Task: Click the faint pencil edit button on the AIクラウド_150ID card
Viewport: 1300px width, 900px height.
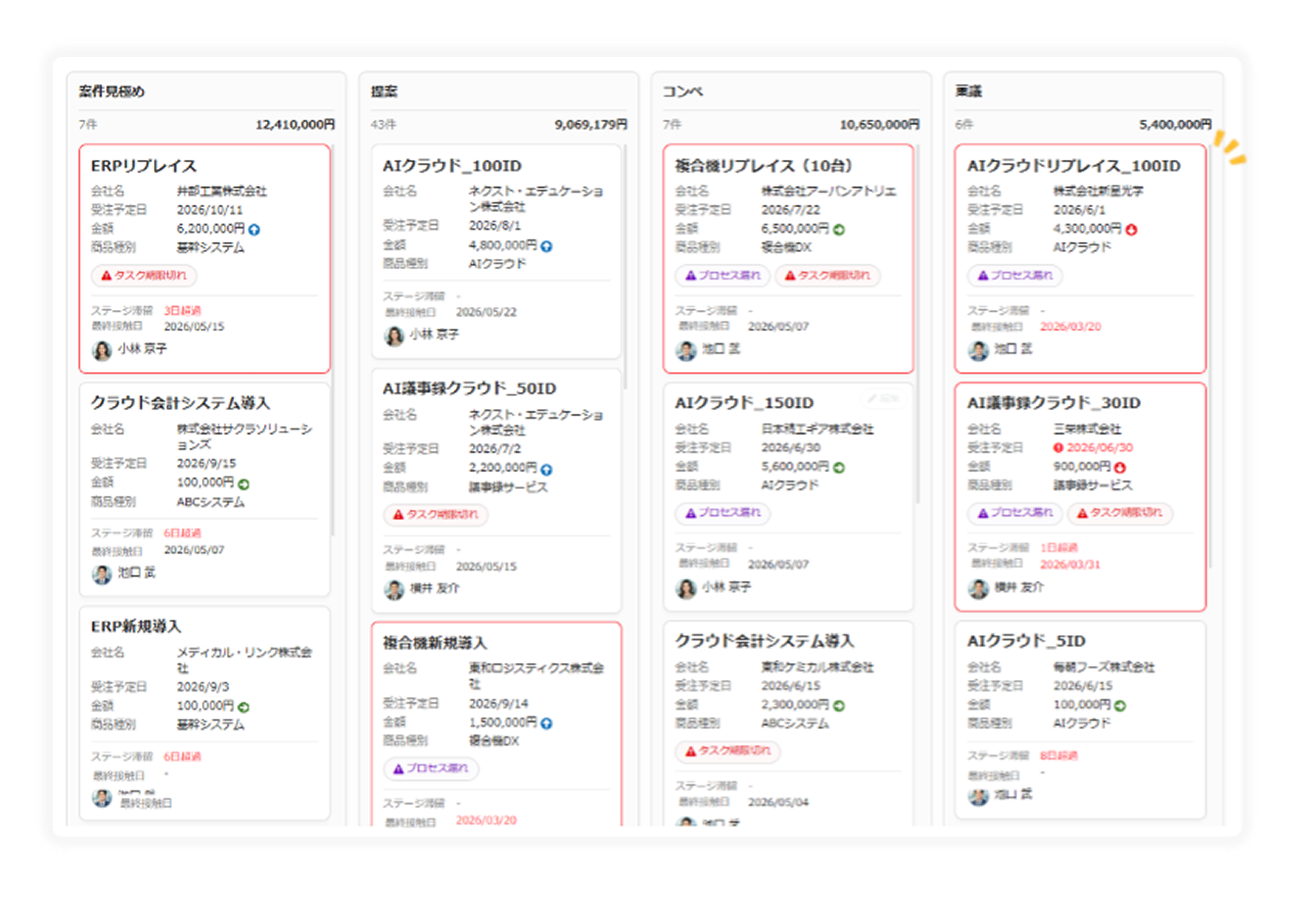Action: click(x=884, y=398)
